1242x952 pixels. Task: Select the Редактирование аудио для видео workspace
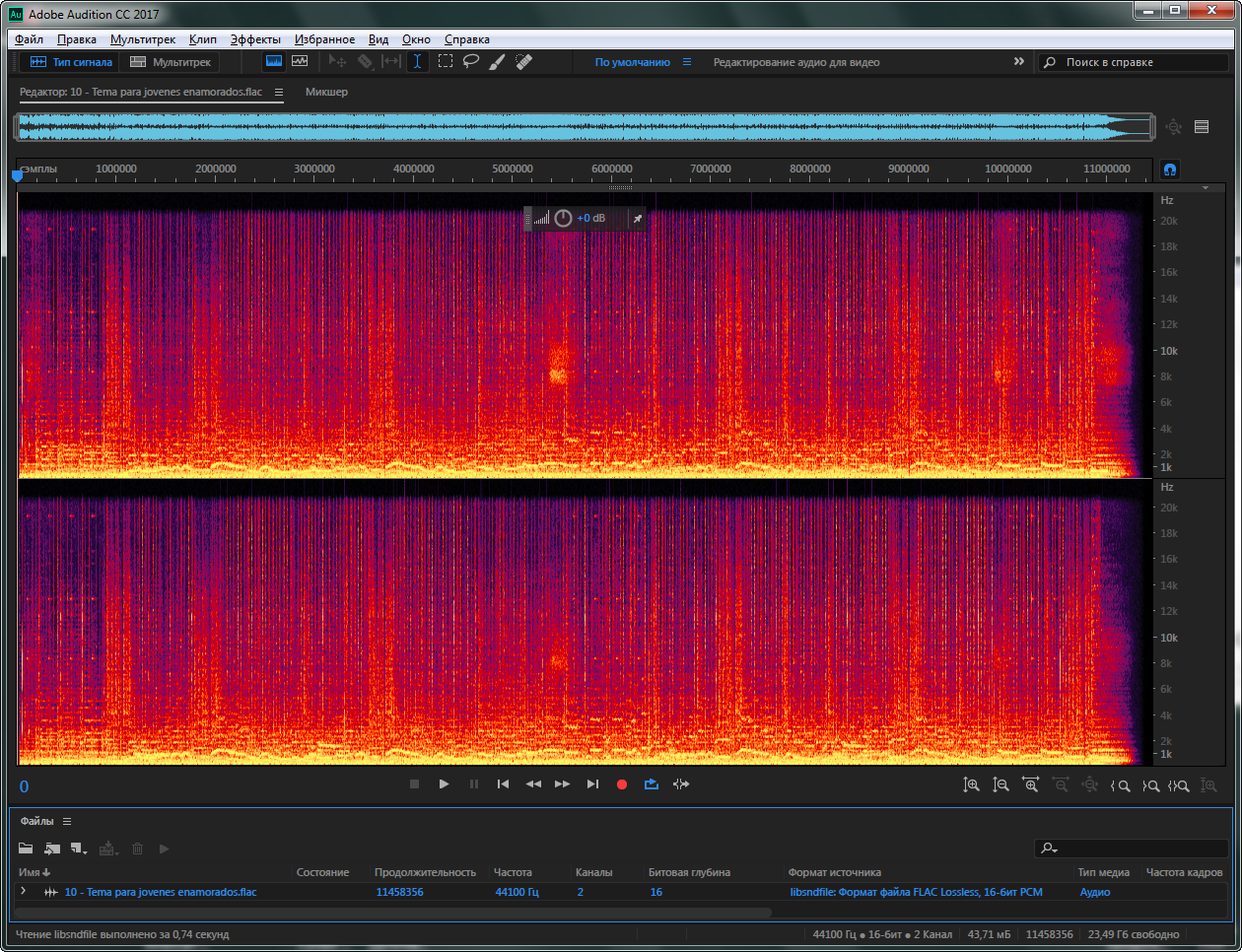(795, 62)
